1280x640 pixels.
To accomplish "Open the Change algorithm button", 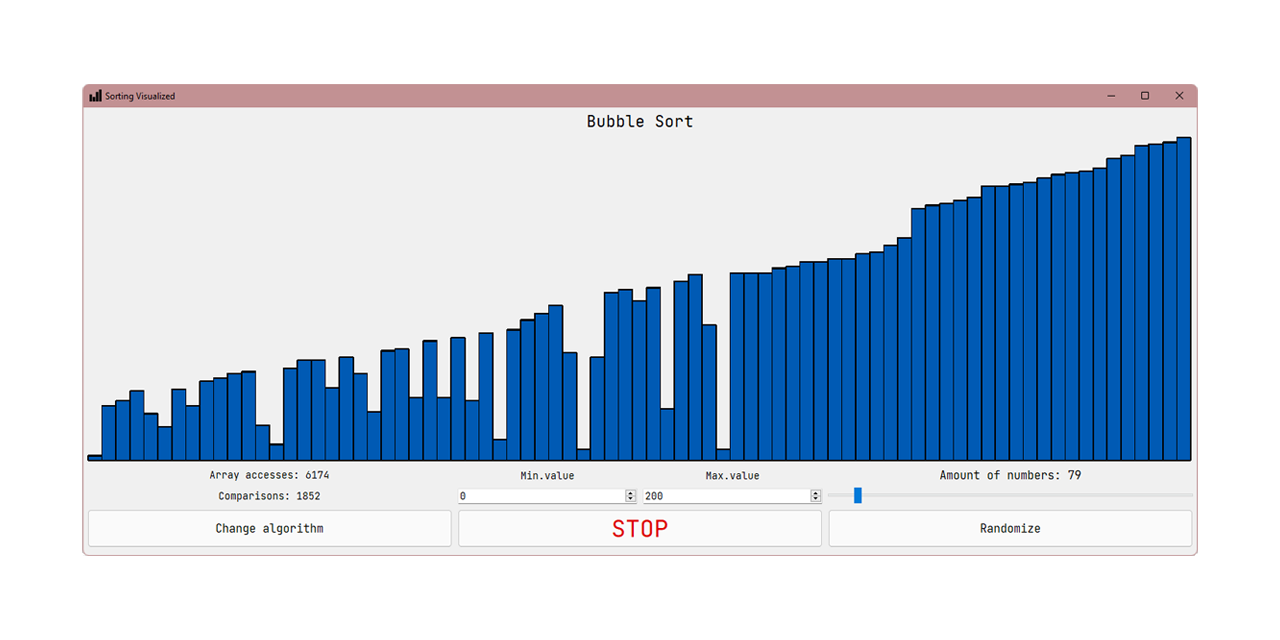I will coord(270,528).
